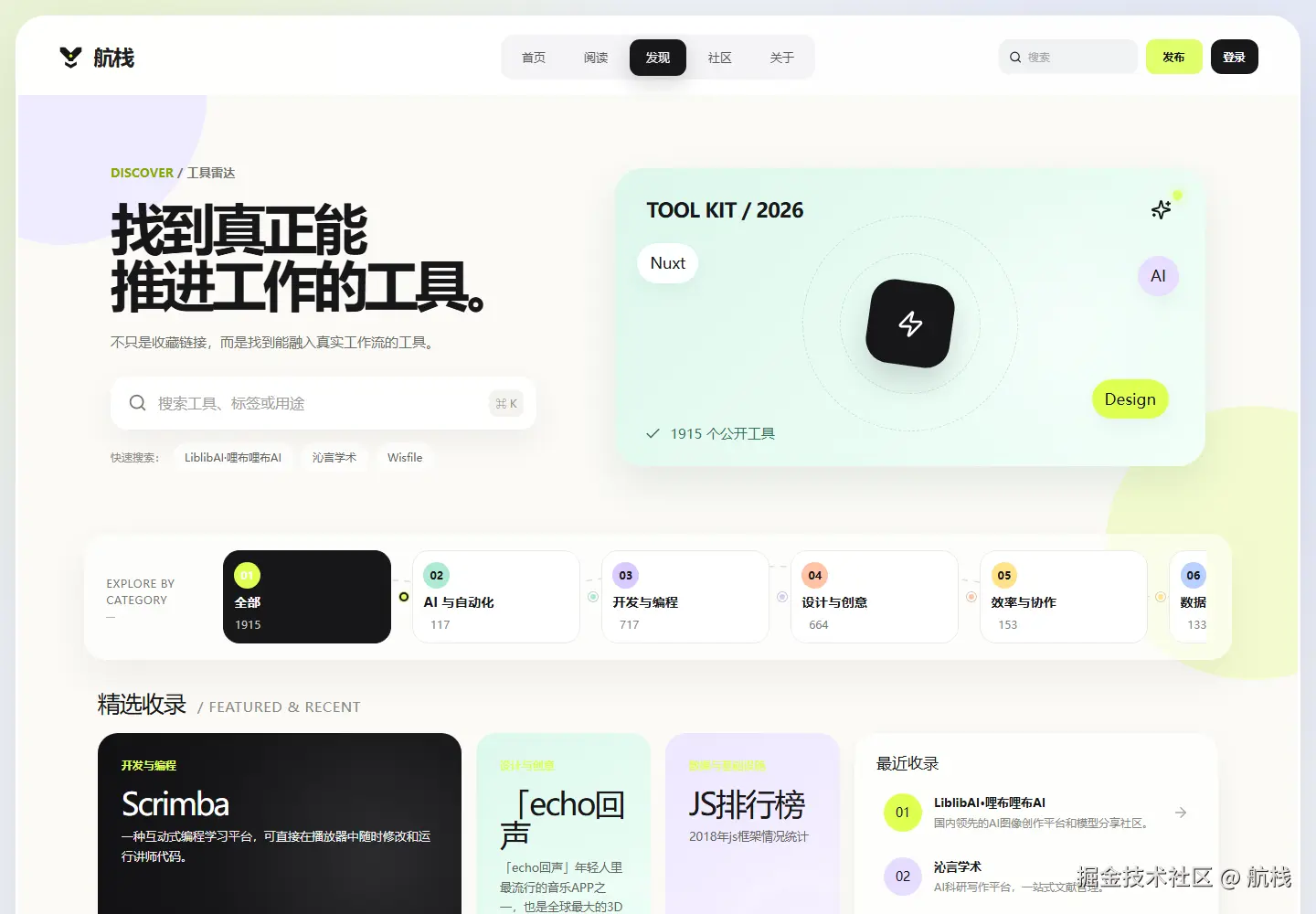
Task: Click the Nuxt tag in Tool Kit card
Action: click(x=668, y=263)
